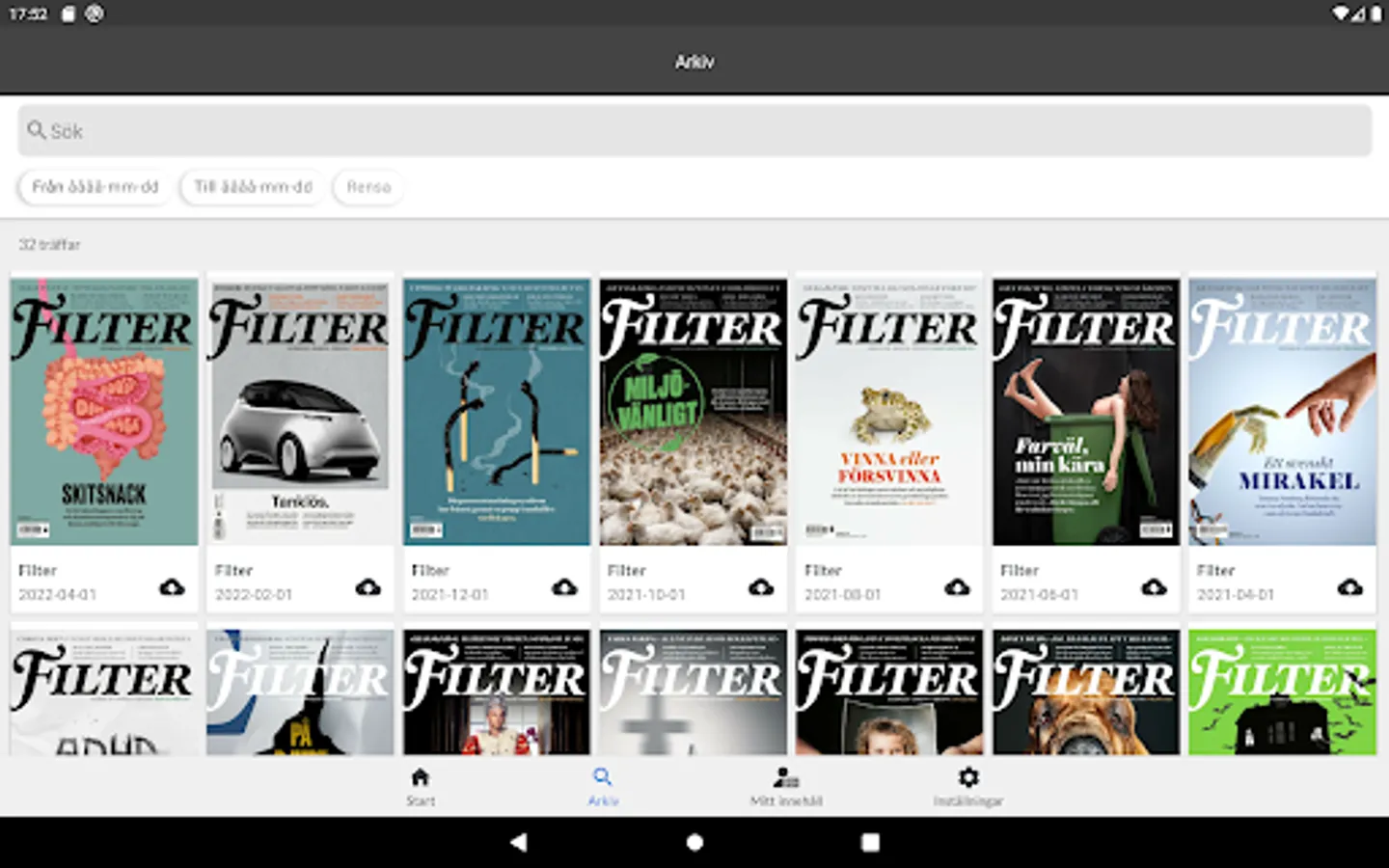Download the Filter 2022-02-01 issue
The width and height of the screenshot is (1389, 868).
(x=368, y=586)
